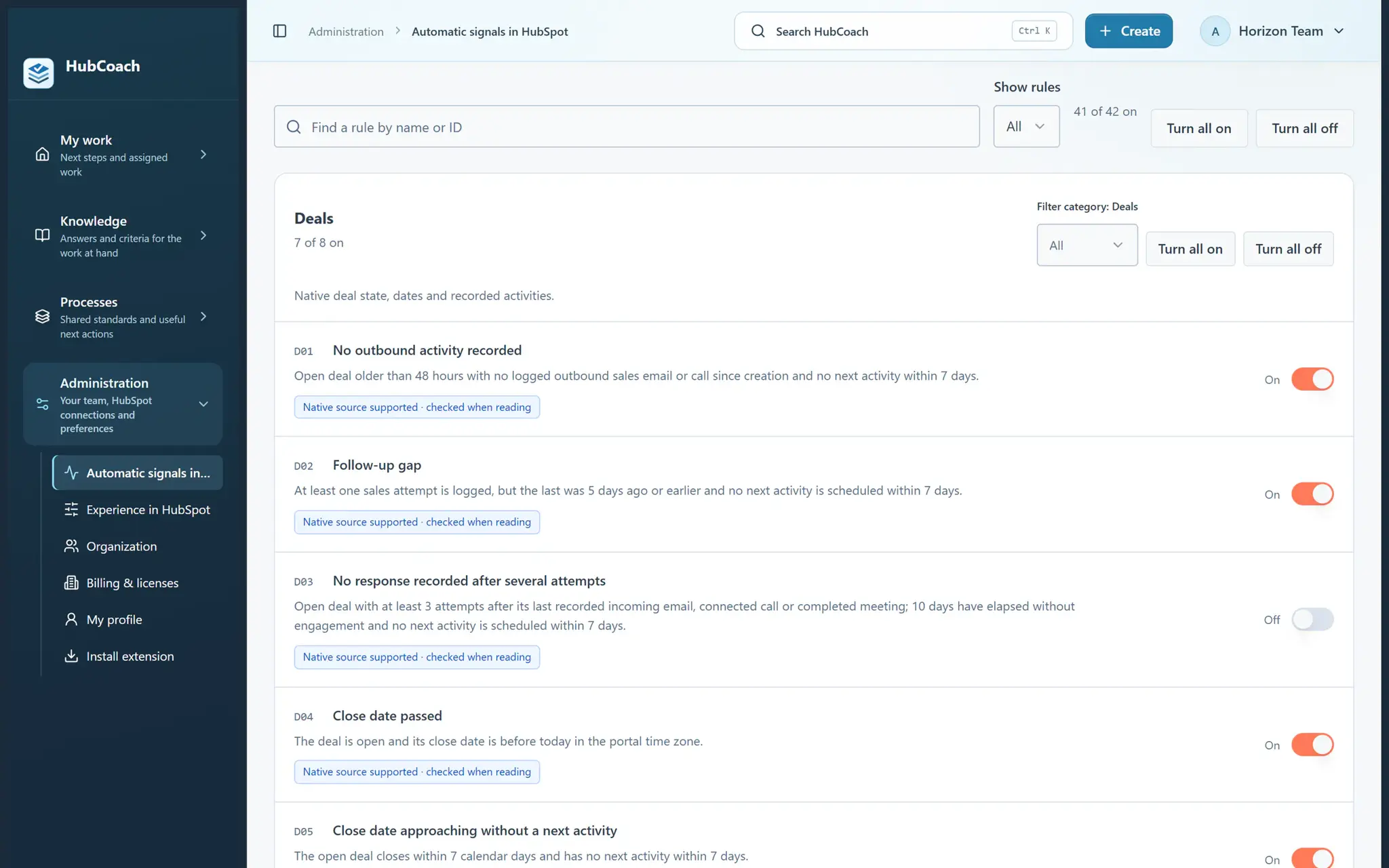Click Deals category Turn all off button

pos(1288,249)
